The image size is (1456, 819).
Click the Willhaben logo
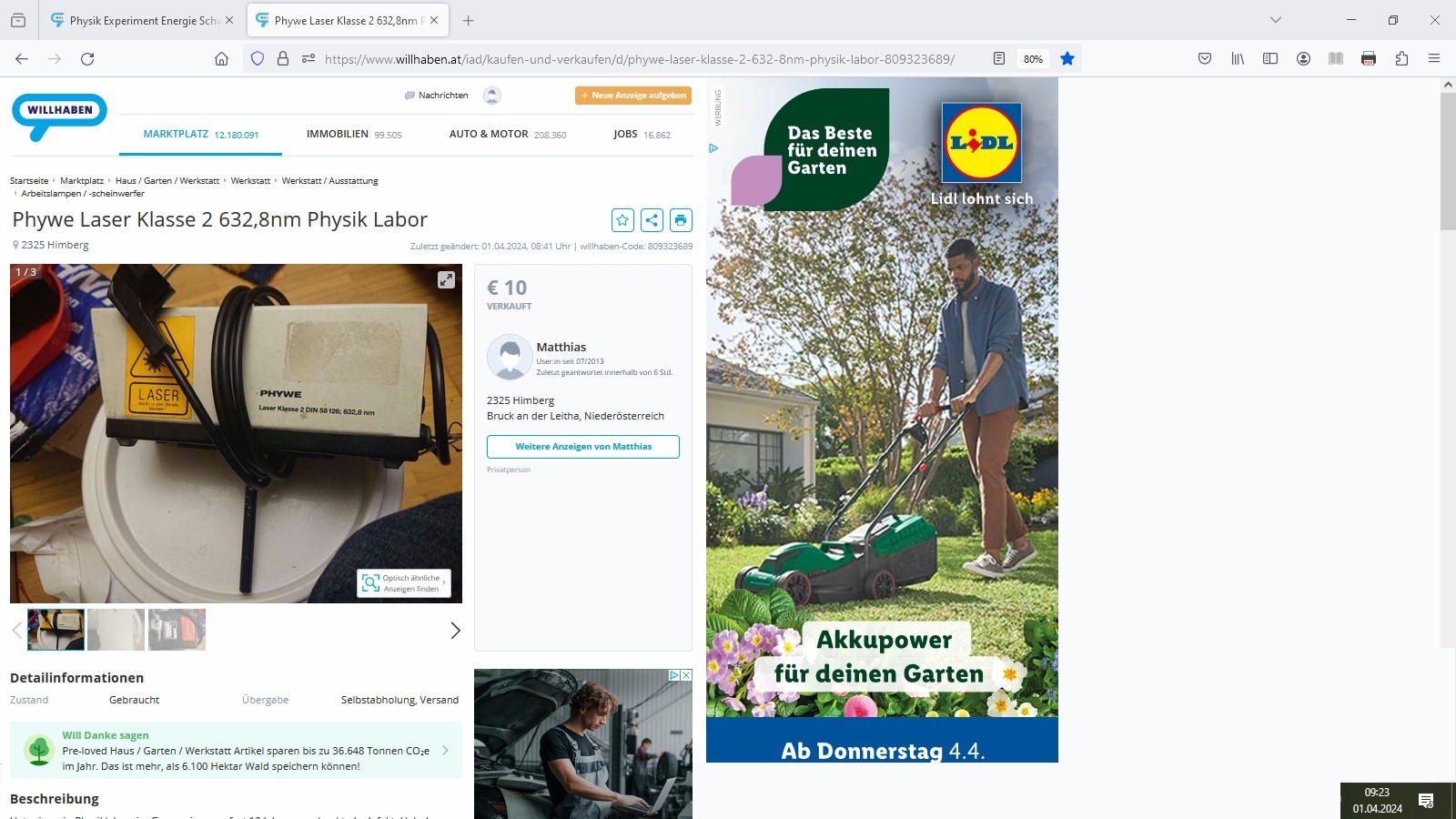click(x=59, y=116)
